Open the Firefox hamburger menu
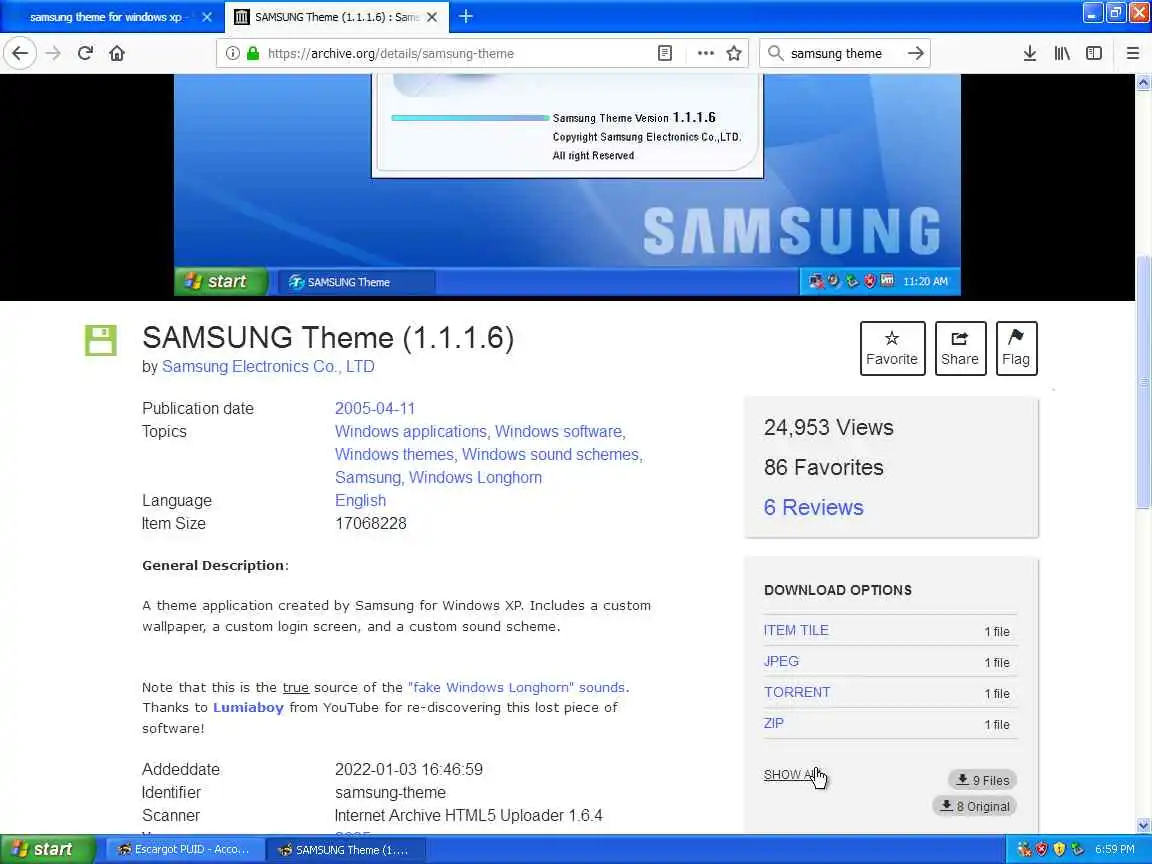The width and height of the screenshot is (1152, 864). tap(1132, 53)
